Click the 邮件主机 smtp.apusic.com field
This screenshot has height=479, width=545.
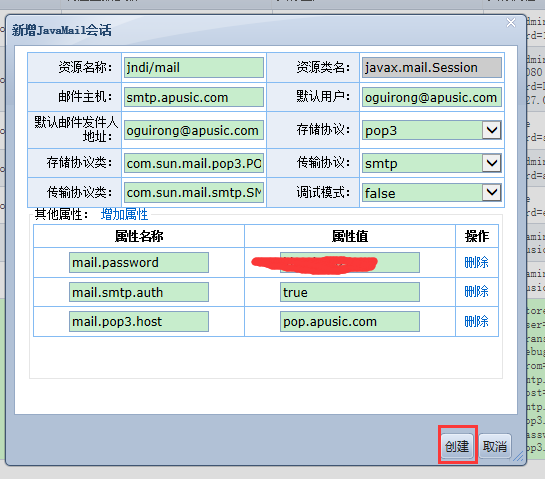194,97
